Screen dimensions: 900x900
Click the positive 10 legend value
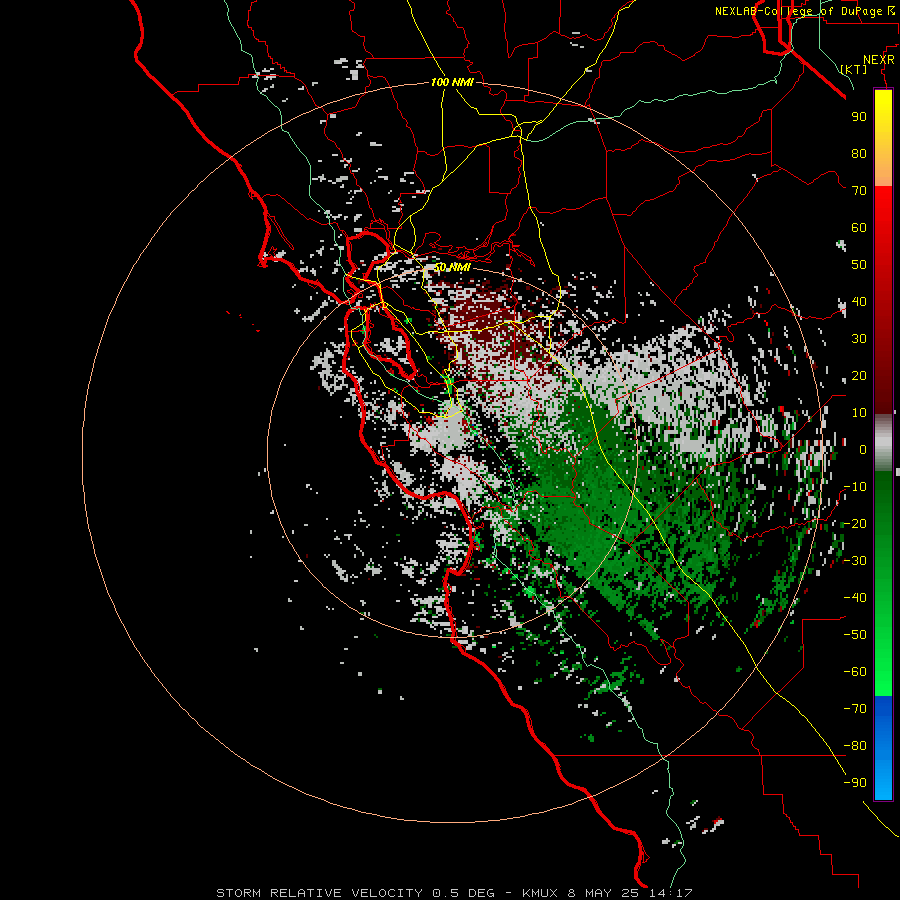pos(859,413)
